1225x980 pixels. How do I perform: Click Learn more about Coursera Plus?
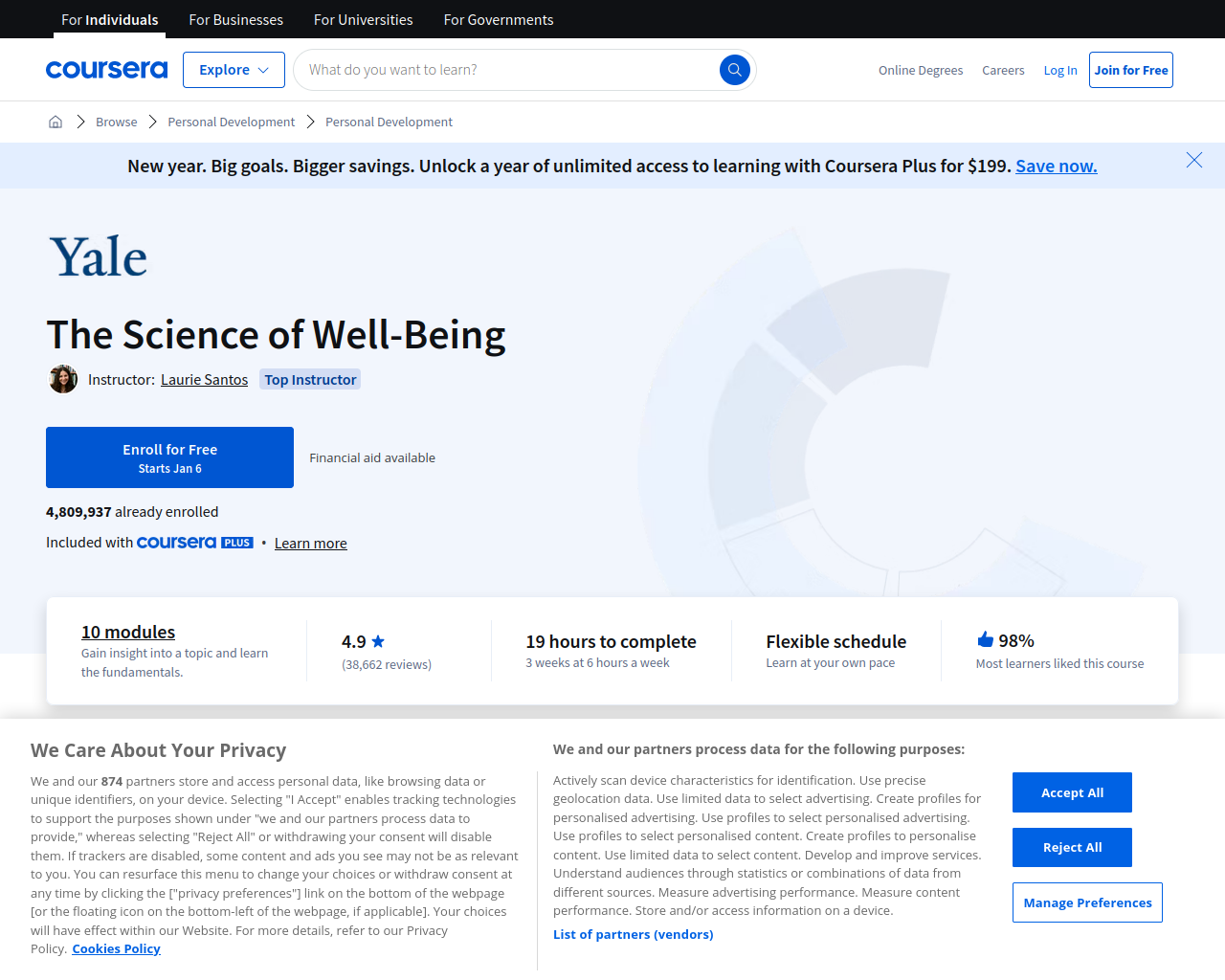[x=311, y=543]
